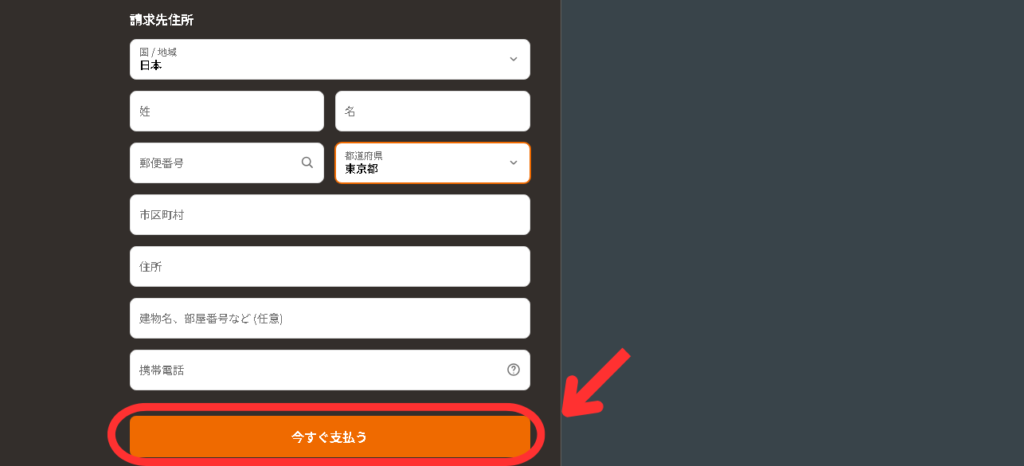Click into the 郵便番号 postal code field

[227, 163]
